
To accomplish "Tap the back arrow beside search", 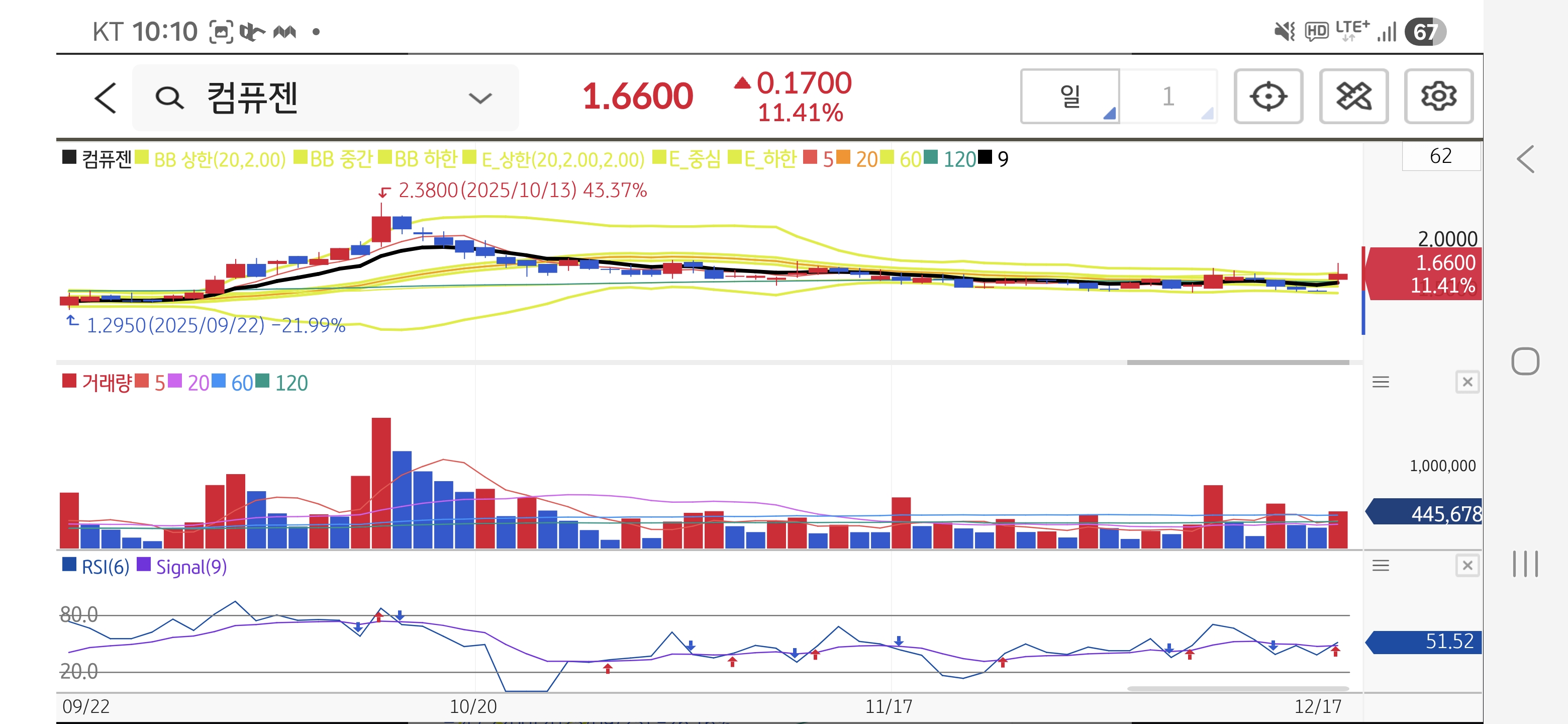I will coord(106,98).
